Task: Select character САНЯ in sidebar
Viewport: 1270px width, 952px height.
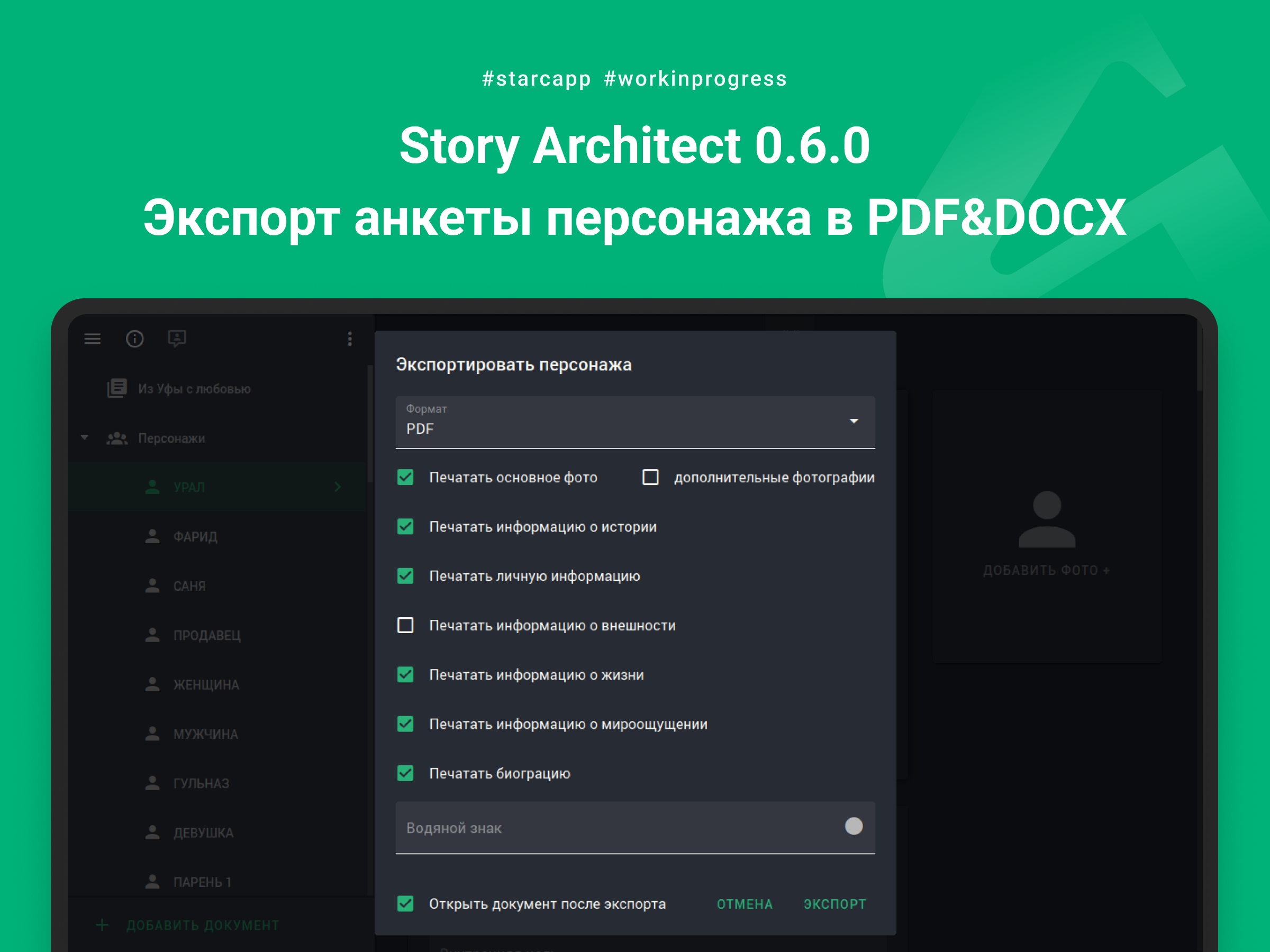Action: (218, 586)
